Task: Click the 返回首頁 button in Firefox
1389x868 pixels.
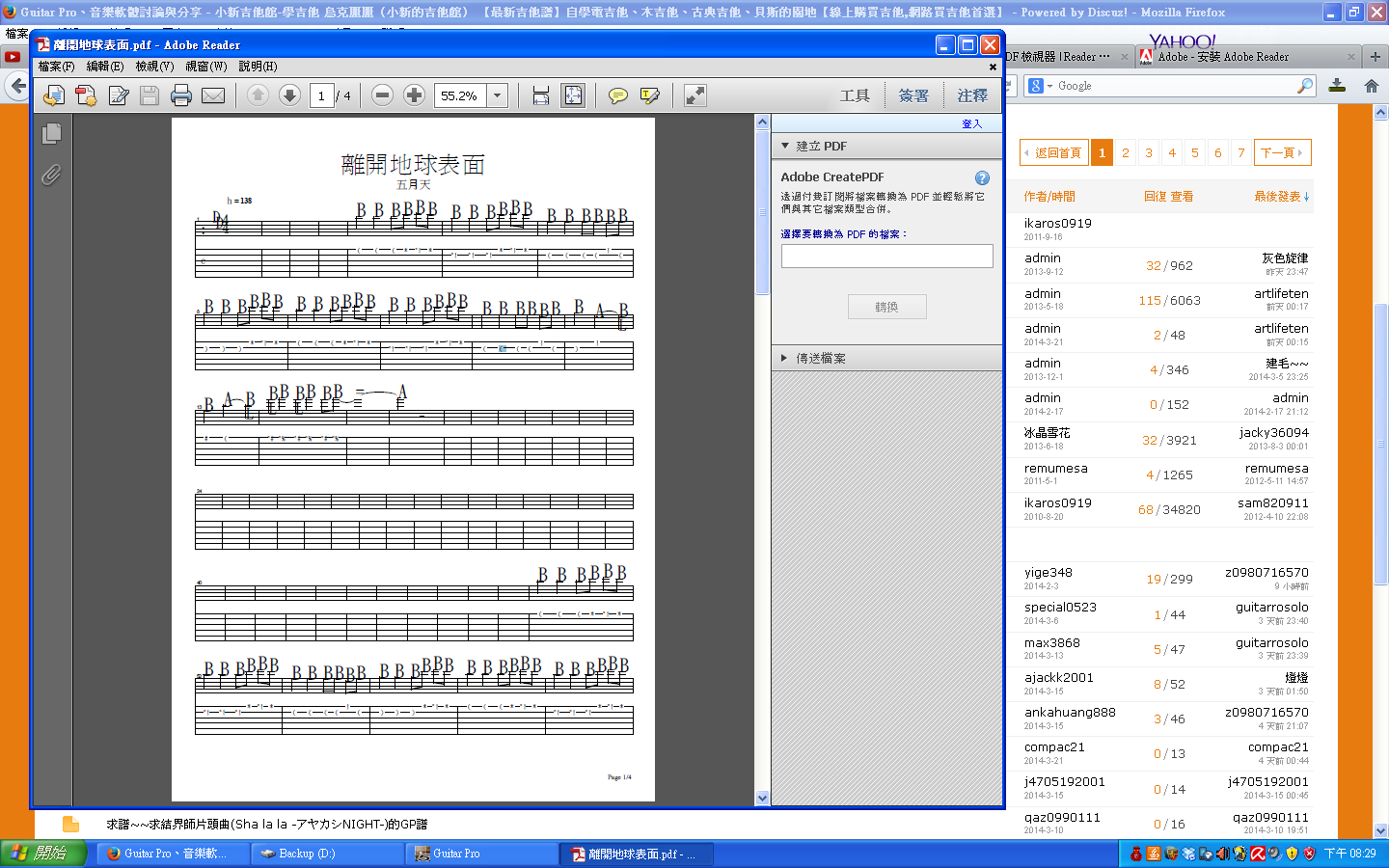Action: [1053, 152]
